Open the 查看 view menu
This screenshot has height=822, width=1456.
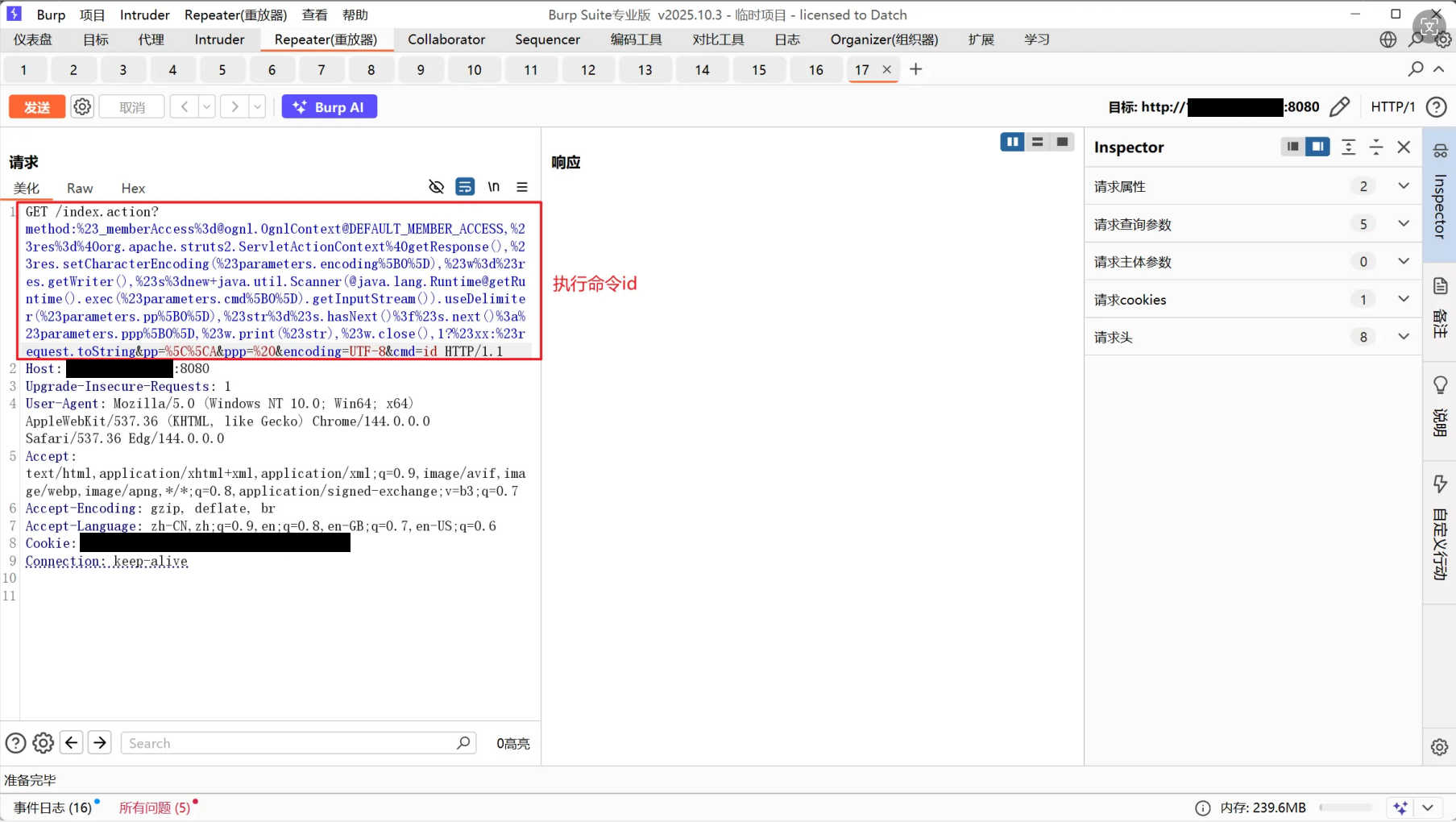(x=315, y=15)
